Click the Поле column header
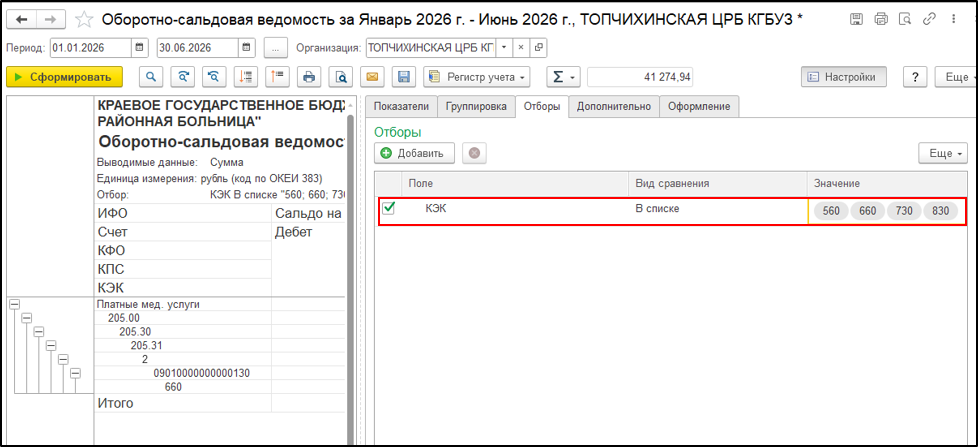The width and height of the screenshot is (978, 447). click(x=514, y=183)
